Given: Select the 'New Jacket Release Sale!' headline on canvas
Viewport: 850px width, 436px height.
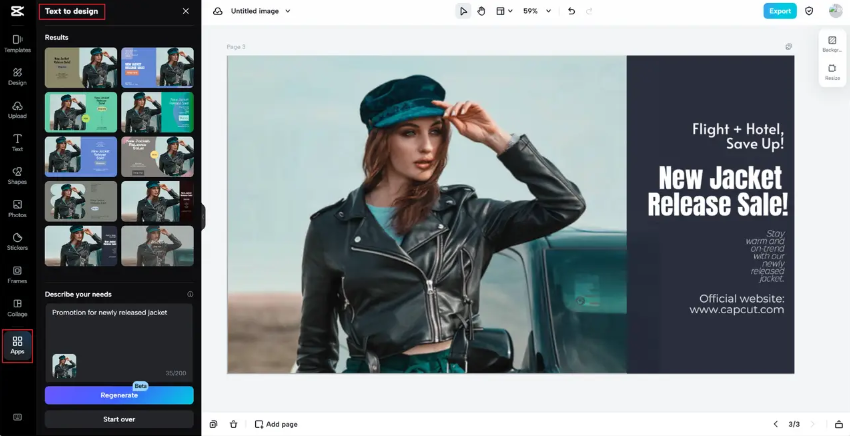Looking at the screenshot, I should (x=717, y=191).
